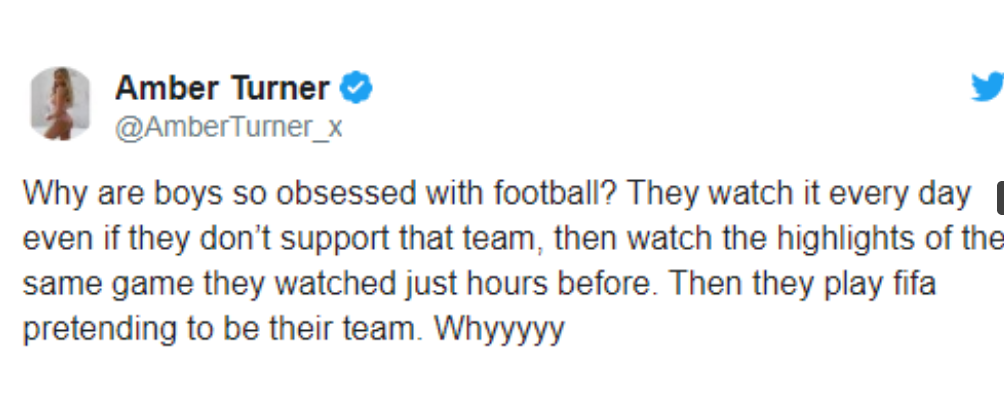Viewport: 1004px width, 415px height.
Task: Click "Whyyyyy" at the tweet's end
Action: point(499,330)
